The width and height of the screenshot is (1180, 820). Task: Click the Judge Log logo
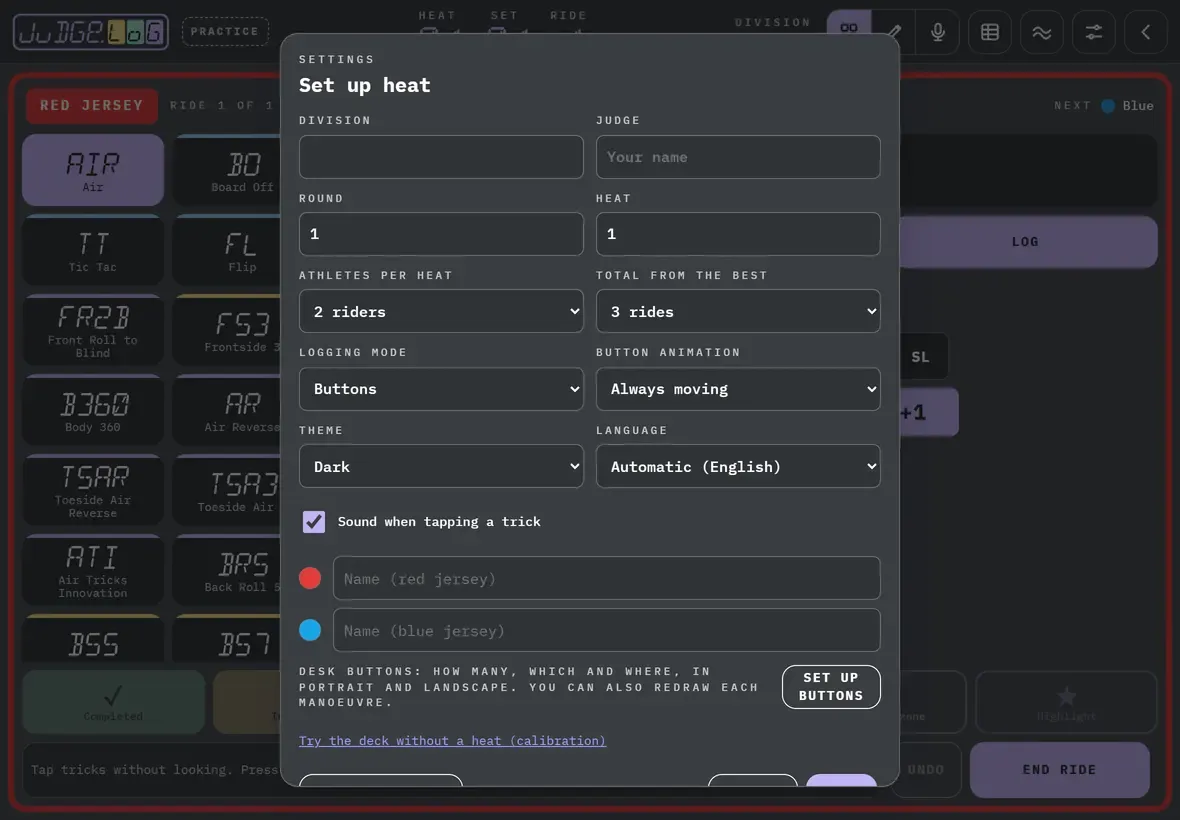(90, 32)
